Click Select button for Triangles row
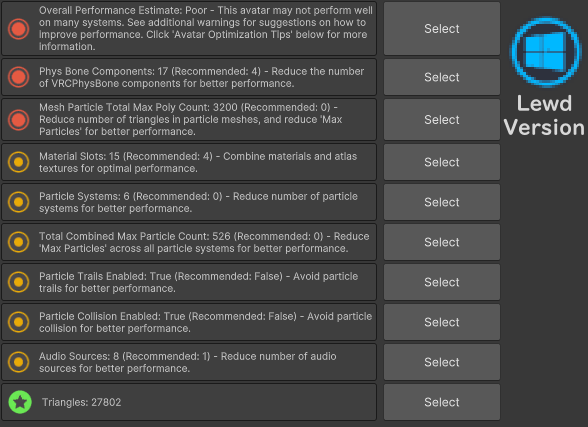This screenshot has height=427, width=588. tap(442, 402)
